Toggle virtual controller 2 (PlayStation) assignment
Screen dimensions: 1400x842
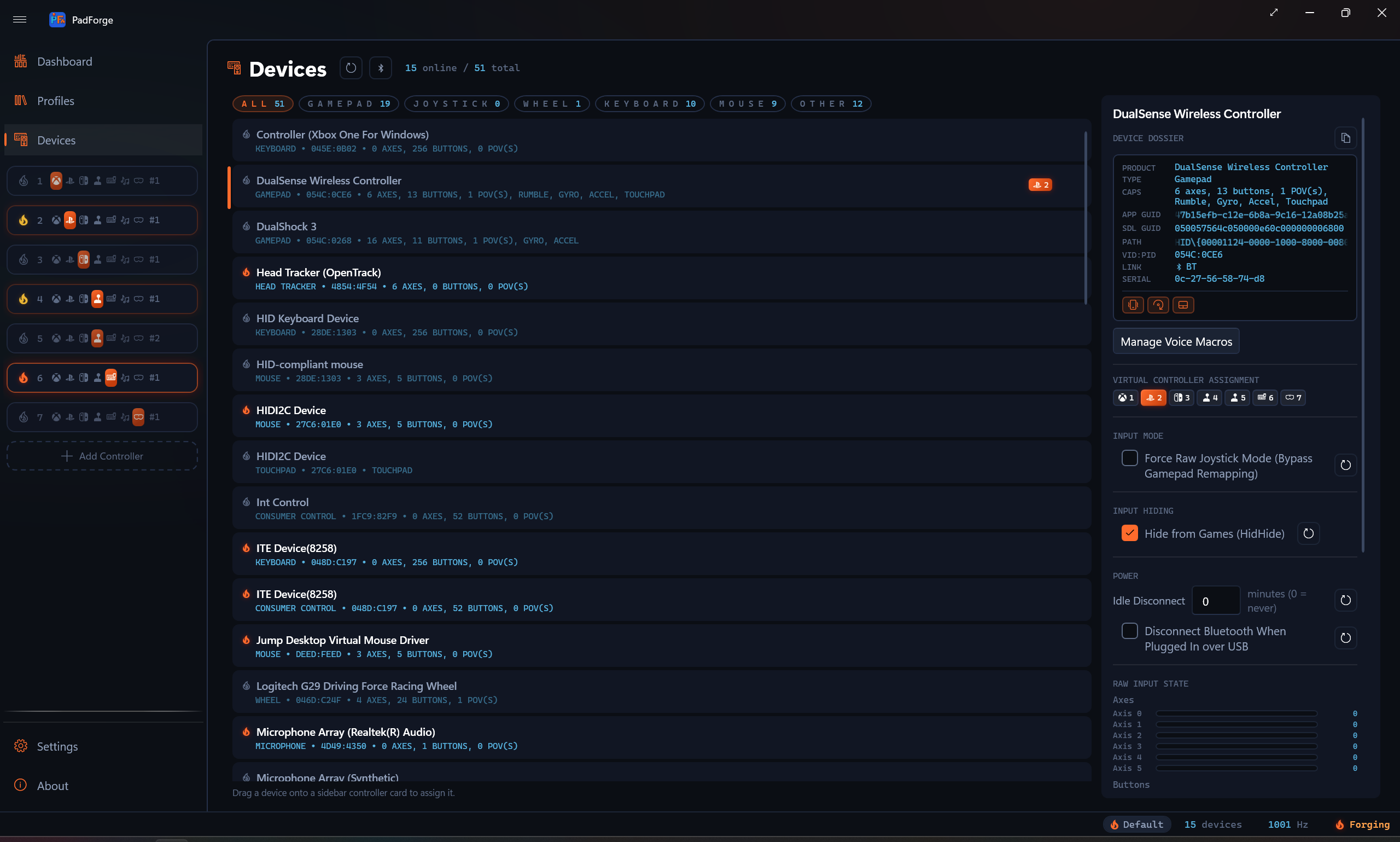1153,398
